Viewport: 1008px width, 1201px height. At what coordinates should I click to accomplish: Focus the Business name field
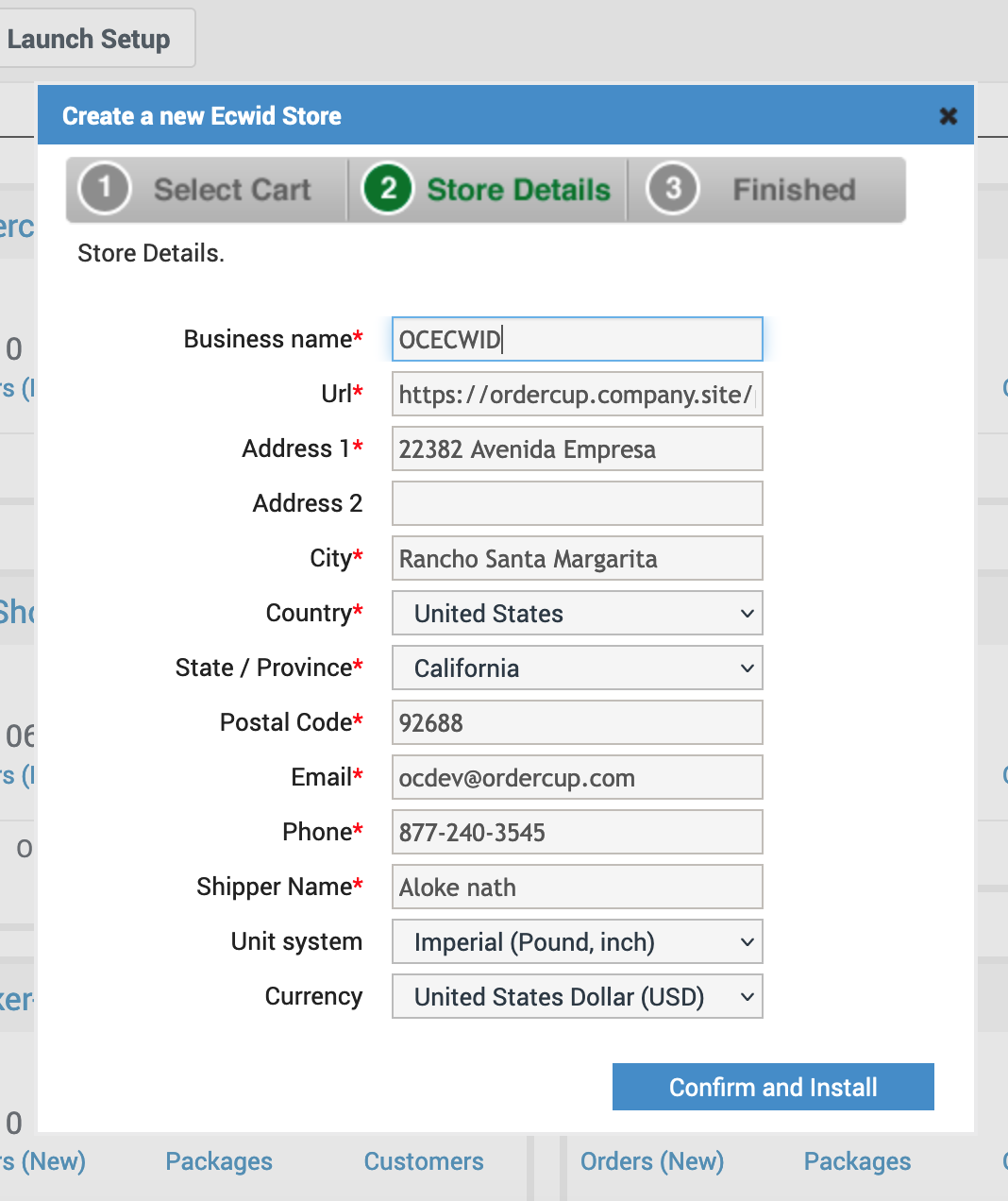[578, 339]
